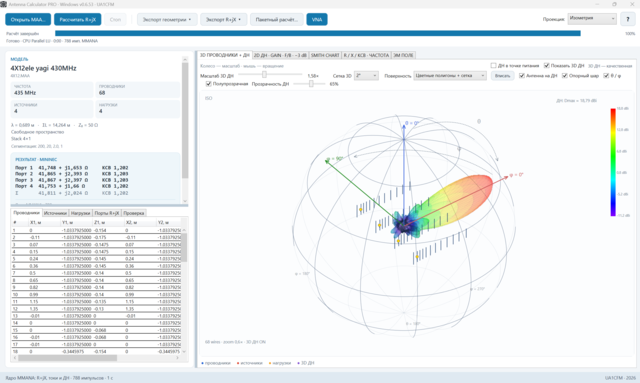The height and width of the screenshot is (383, 640).
Task: Click wire row 18 in the table
Action: pyautogui.click(x=96, y=352)
